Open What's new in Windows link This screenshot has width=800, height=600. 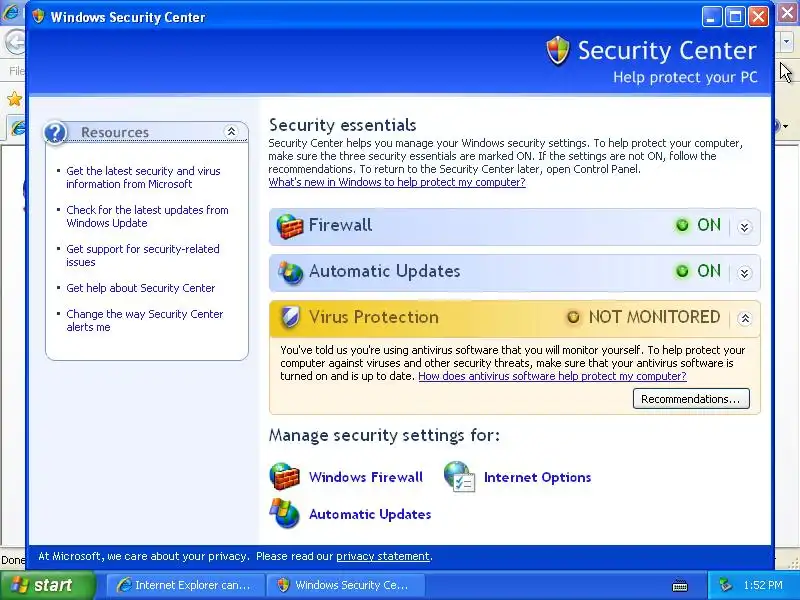point(397,182)
